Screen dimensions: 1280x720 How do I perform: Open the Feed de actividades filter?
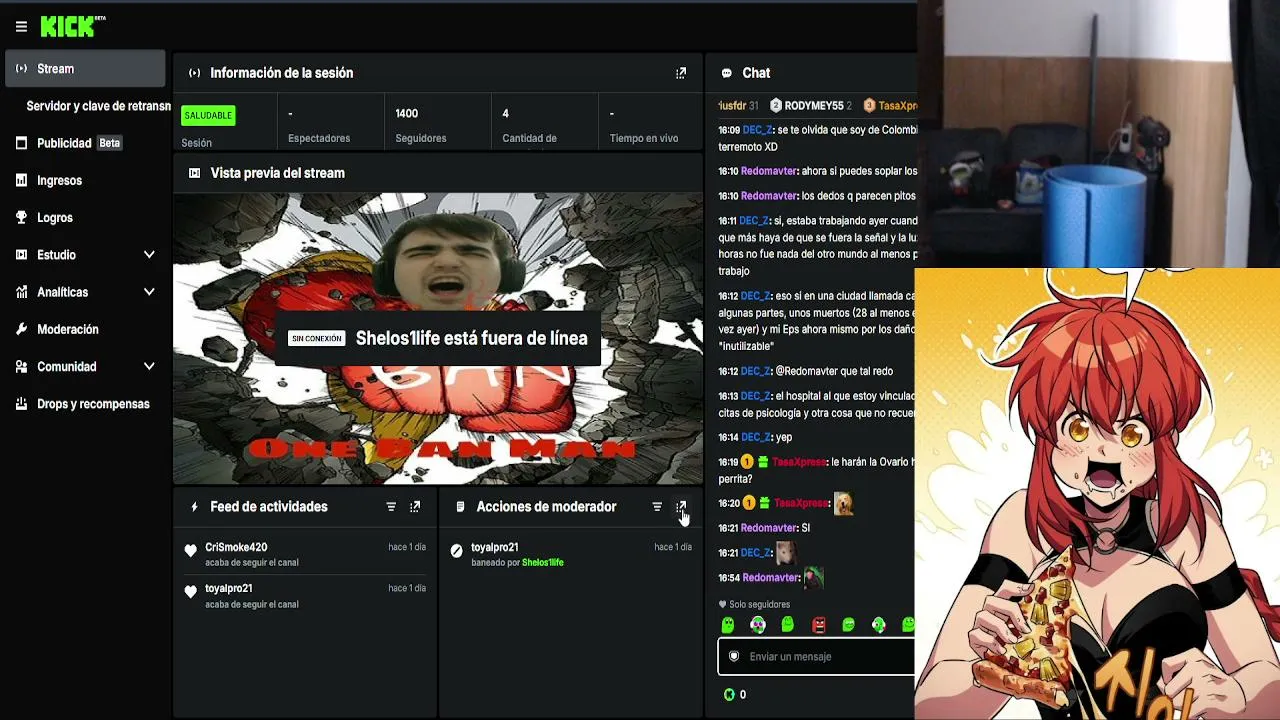pos(391,507)
